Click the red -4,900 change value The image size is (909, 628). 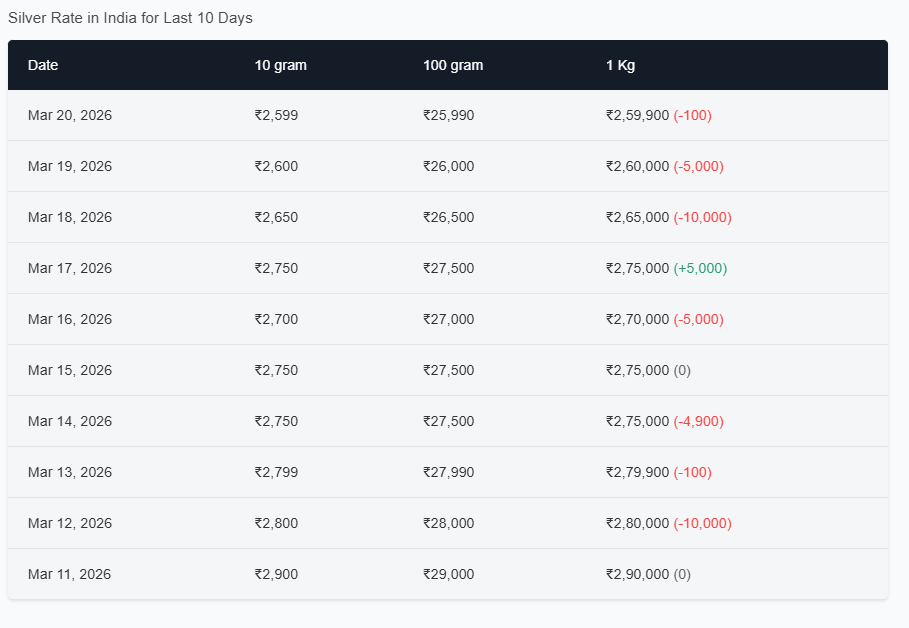point(698,421)
